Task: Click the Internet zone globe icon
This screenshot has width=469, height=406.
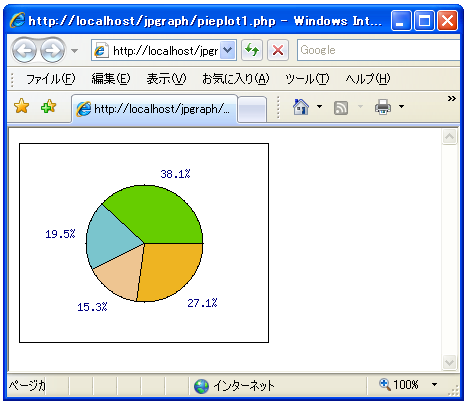Action: (x=201, y=386)
